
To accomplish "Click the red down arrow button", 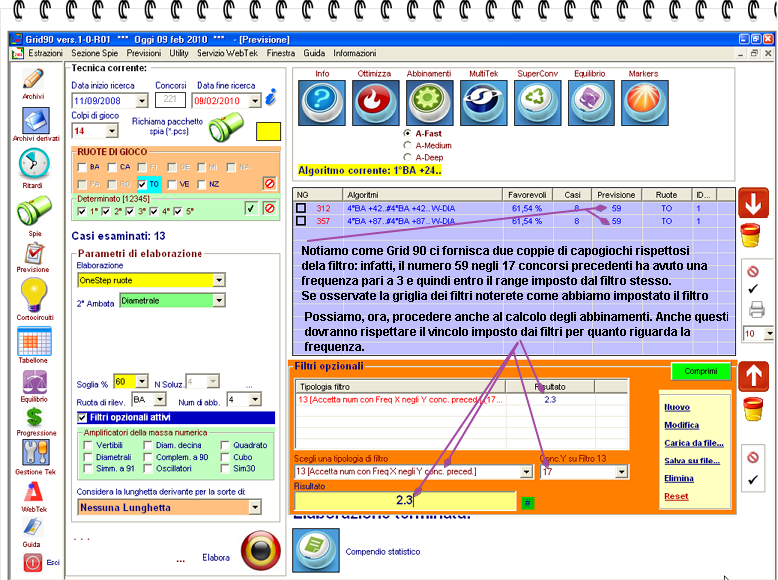I will (x=753, y=202).
